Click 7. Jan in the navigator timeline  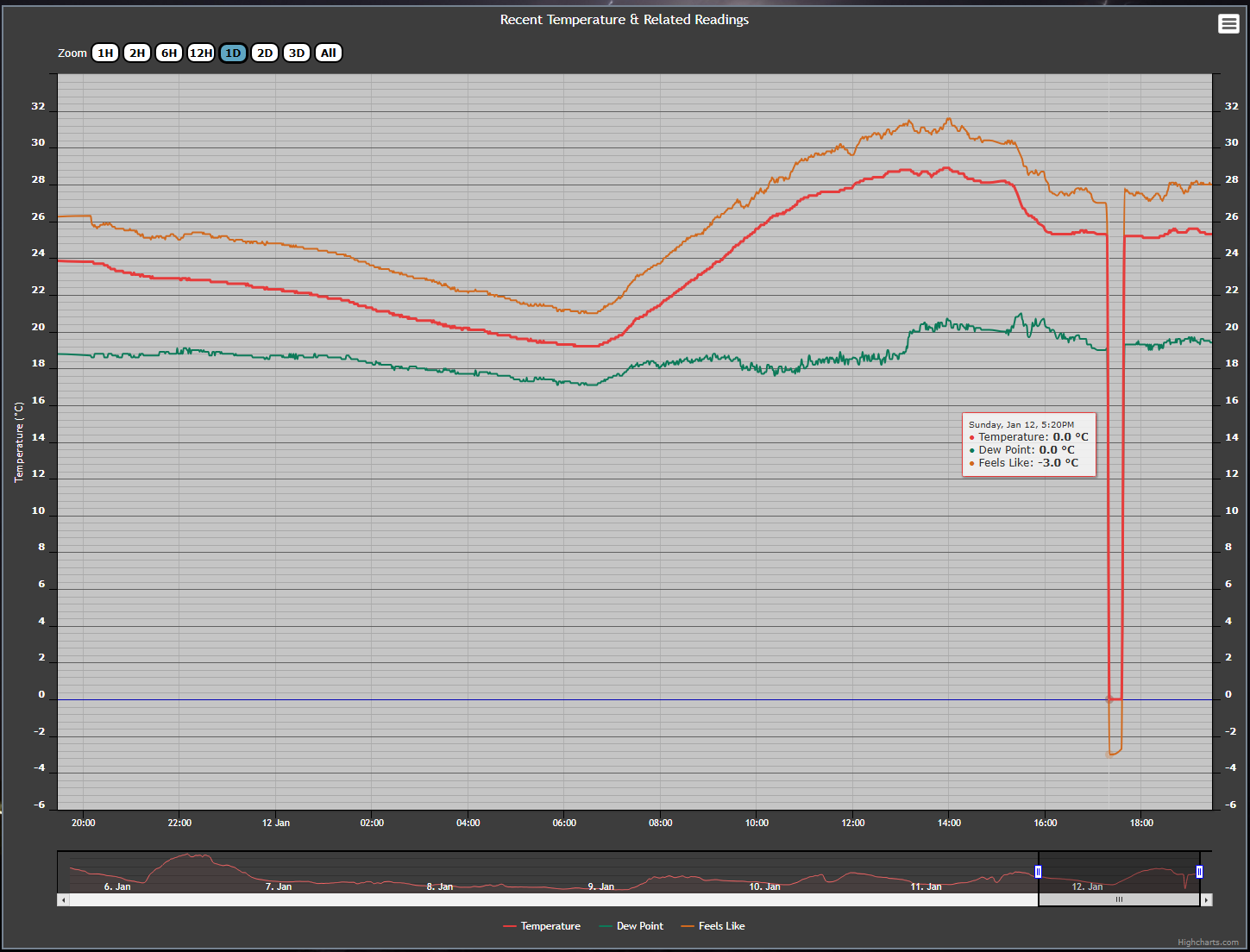[279, 886]
